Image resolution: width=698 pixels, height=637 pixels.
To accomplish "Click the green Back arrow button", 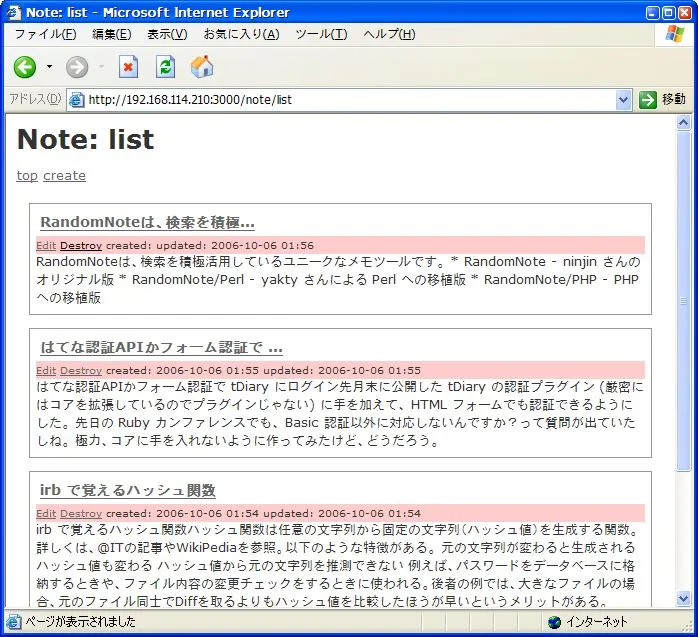I will [x=24, y=67].
